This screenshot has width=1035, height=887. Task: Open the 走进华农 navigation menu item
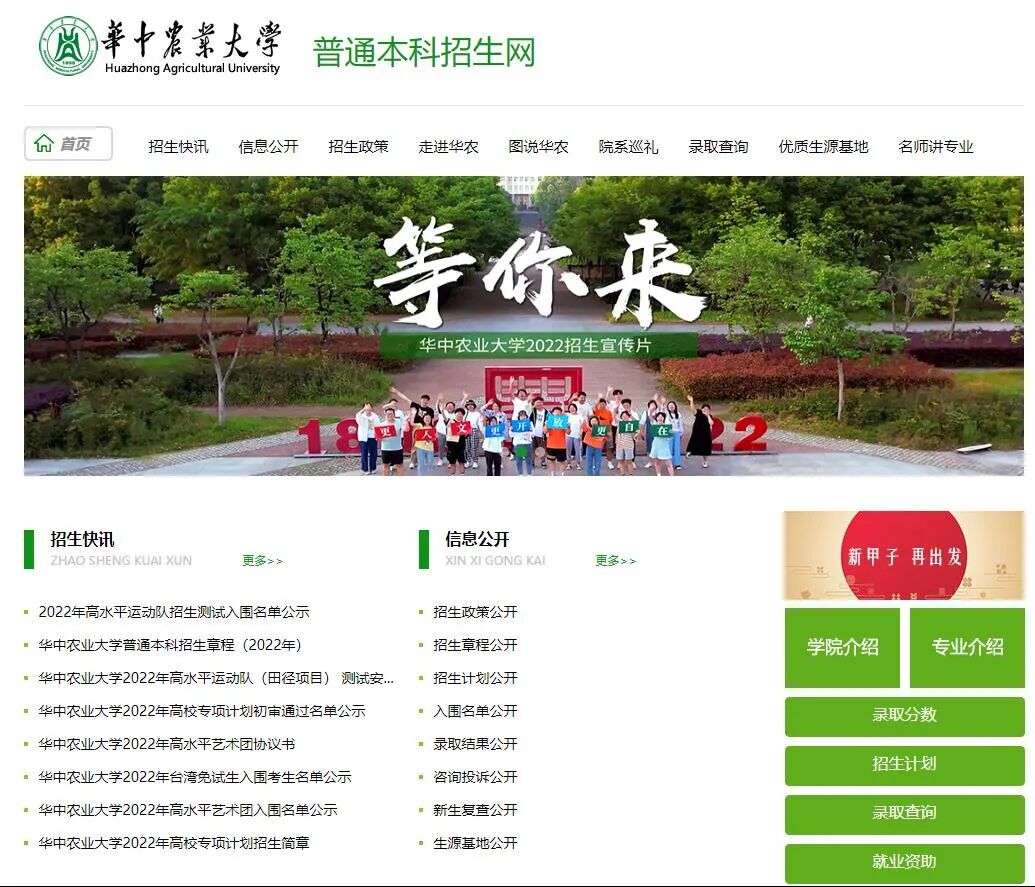pyautogui.click(x=448, y=147)
